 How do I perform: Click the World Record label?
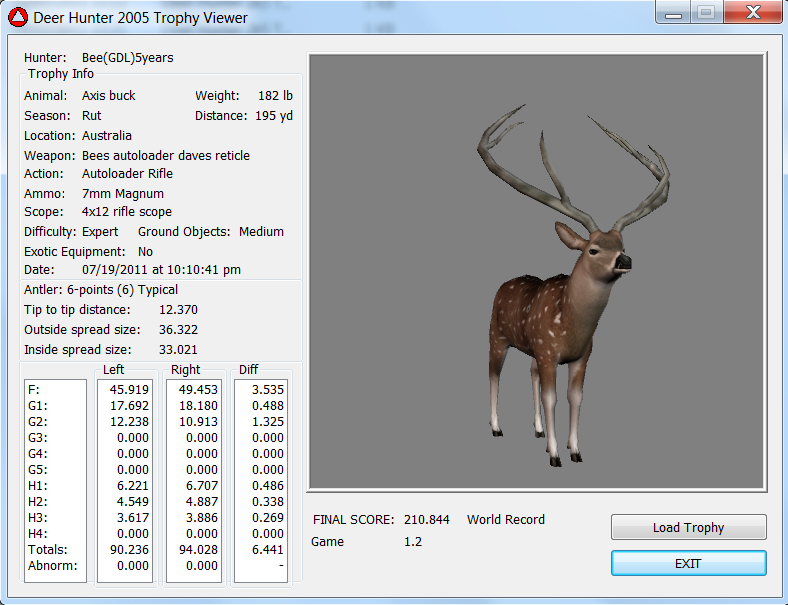[505, 520]
